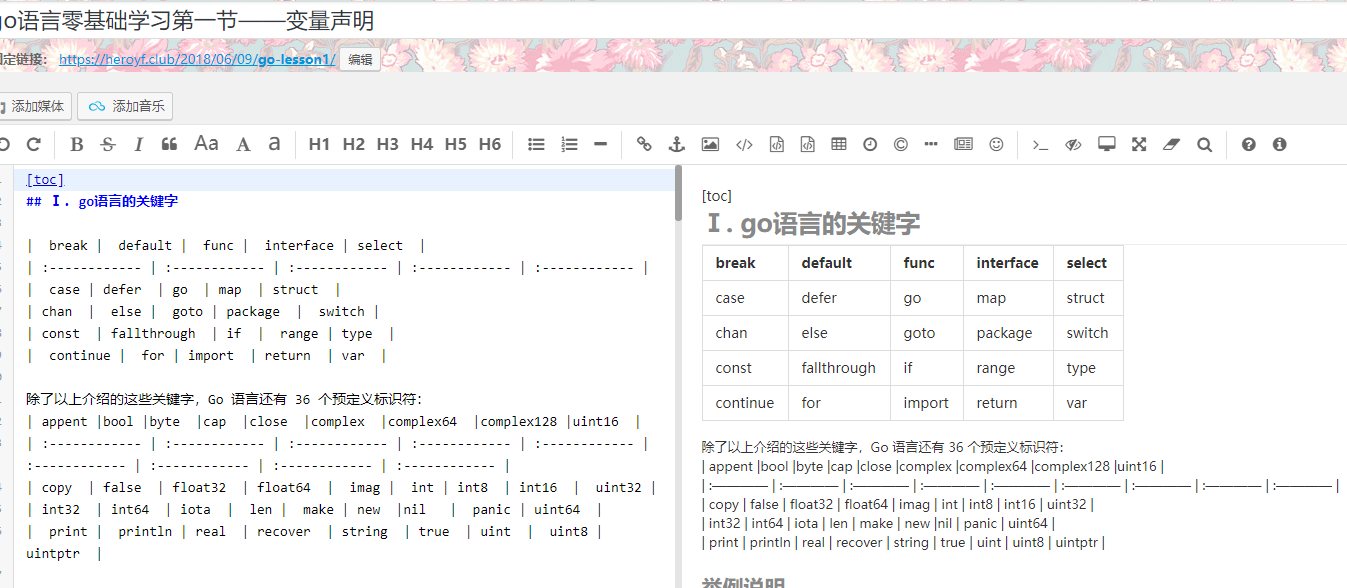Click the post title input field

pos(673,20)
